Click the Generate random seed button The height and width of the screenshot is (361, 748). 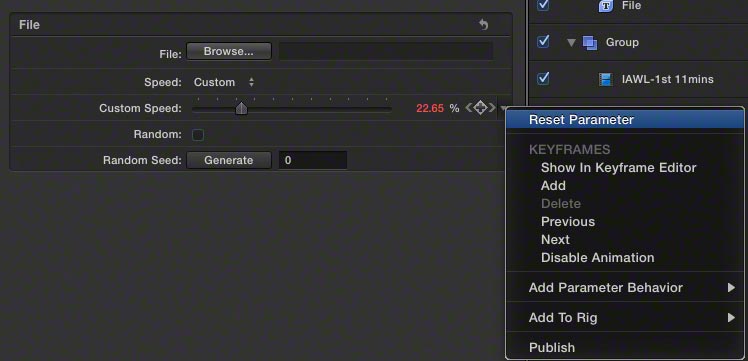tap(229, 160)
